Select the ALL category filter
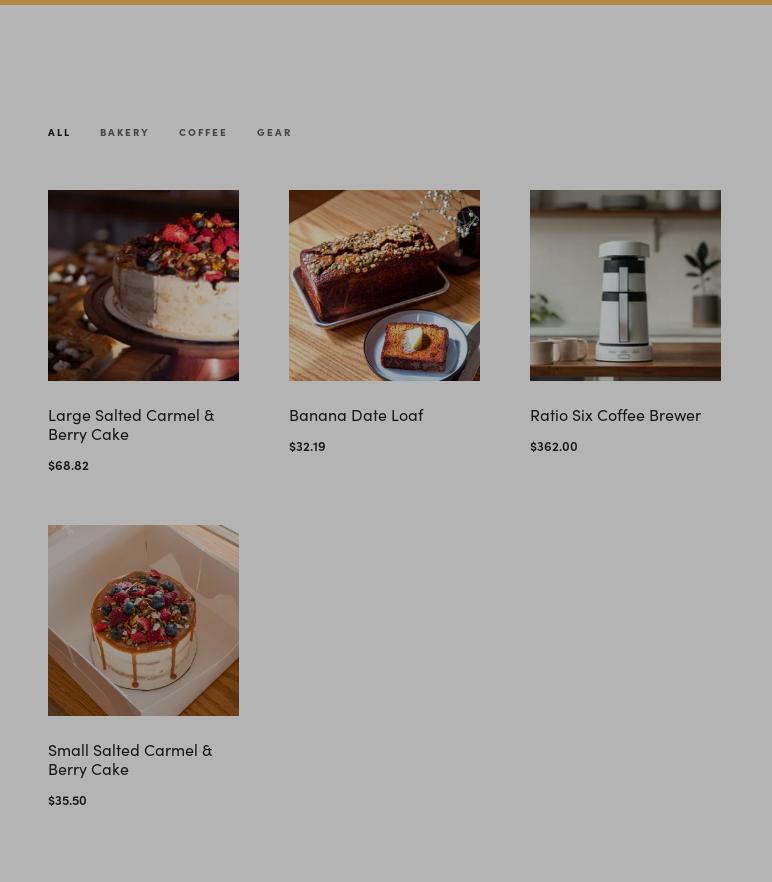The width and height of the screenshot is (772, 882). coord(59,132)
